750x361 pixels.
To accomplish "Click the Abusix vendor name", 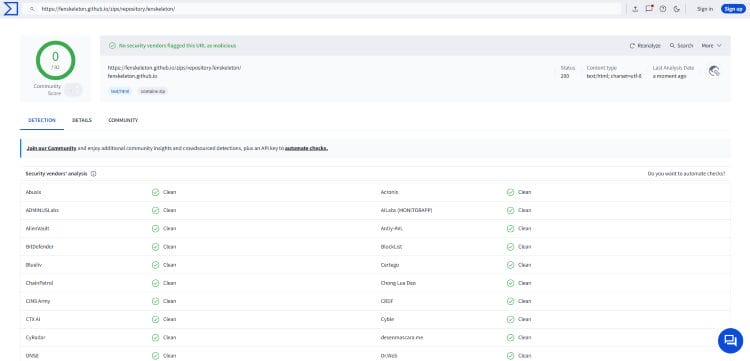I will click(33, 192).
